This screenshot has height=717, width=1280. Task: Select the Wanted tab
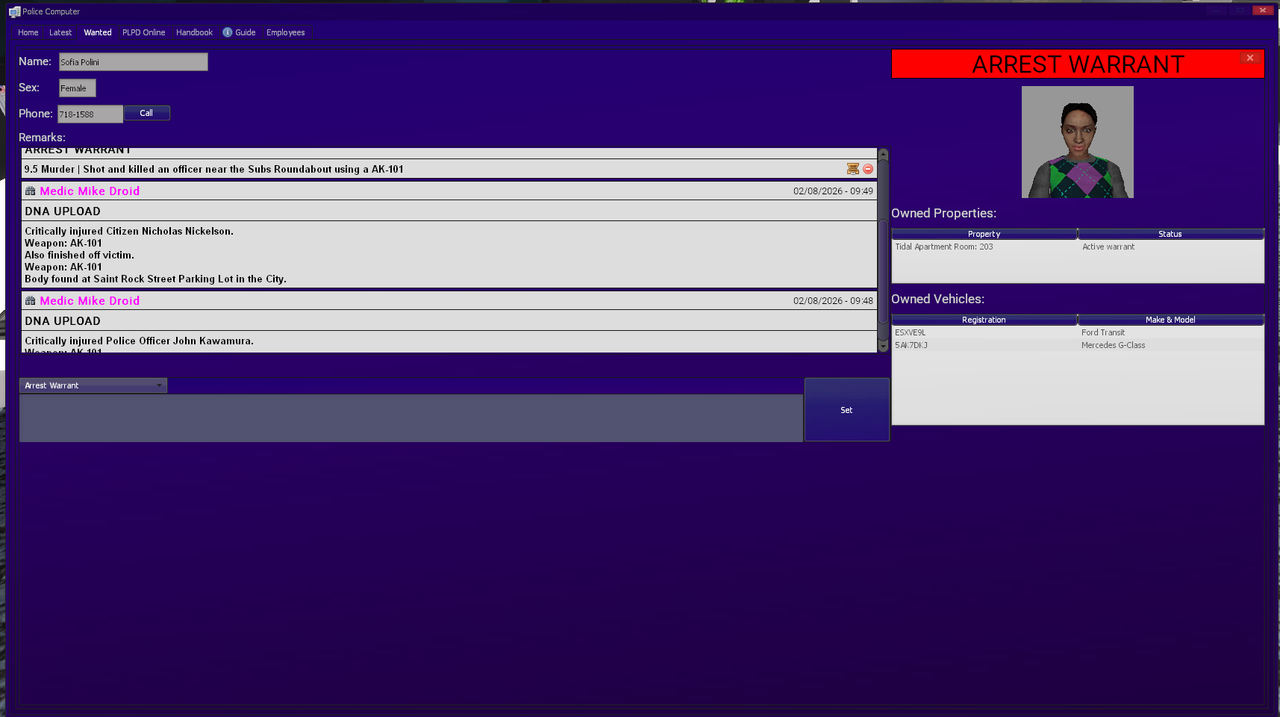click(98, 32)
